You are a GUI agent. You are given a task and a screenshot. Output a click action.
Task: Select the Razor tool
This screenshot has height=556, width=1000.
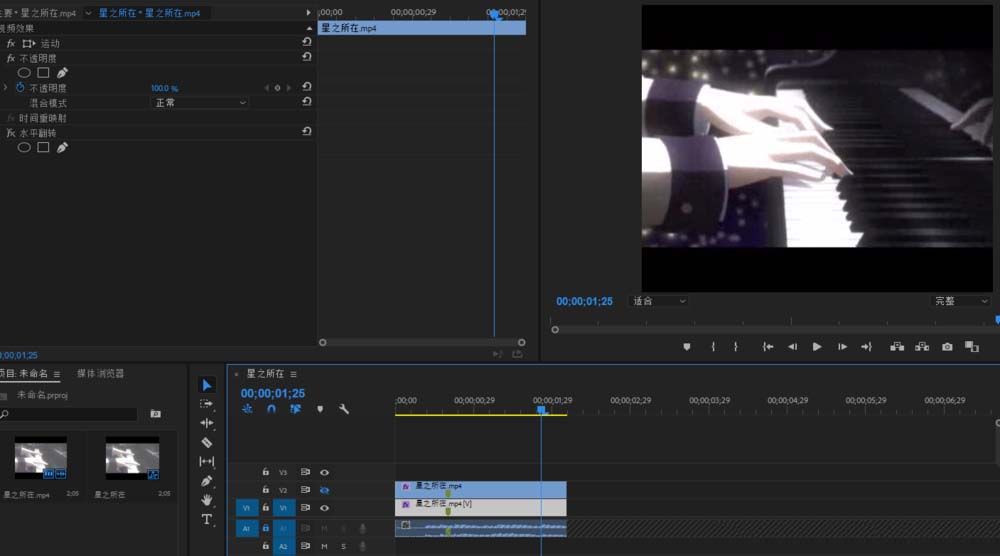[x=207, y=442]
